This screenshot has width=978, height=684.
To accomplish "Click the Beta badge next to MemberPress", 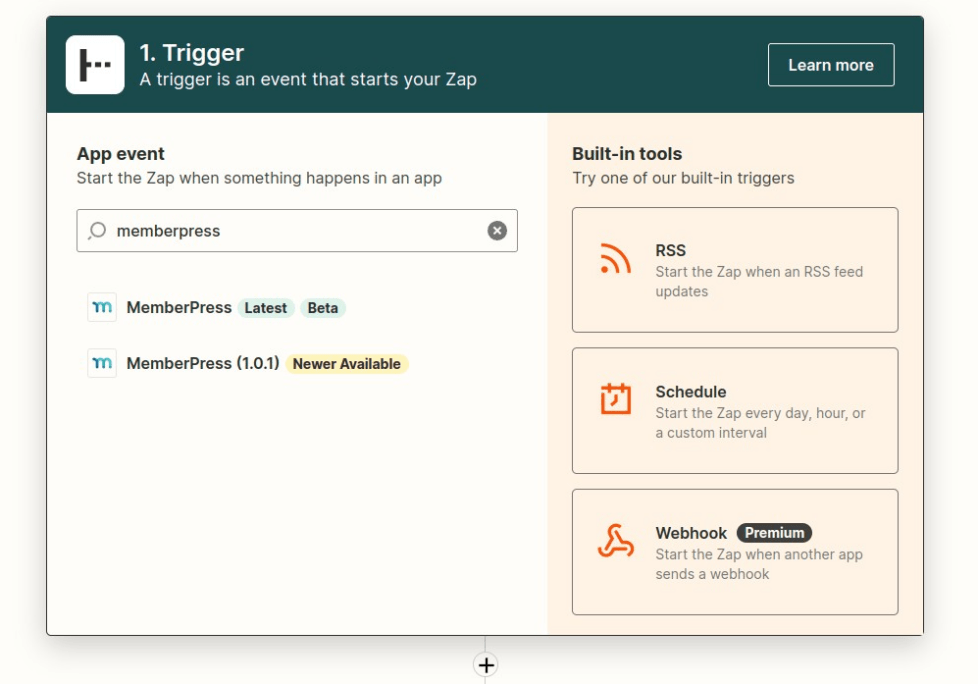I will click(323, 308).
